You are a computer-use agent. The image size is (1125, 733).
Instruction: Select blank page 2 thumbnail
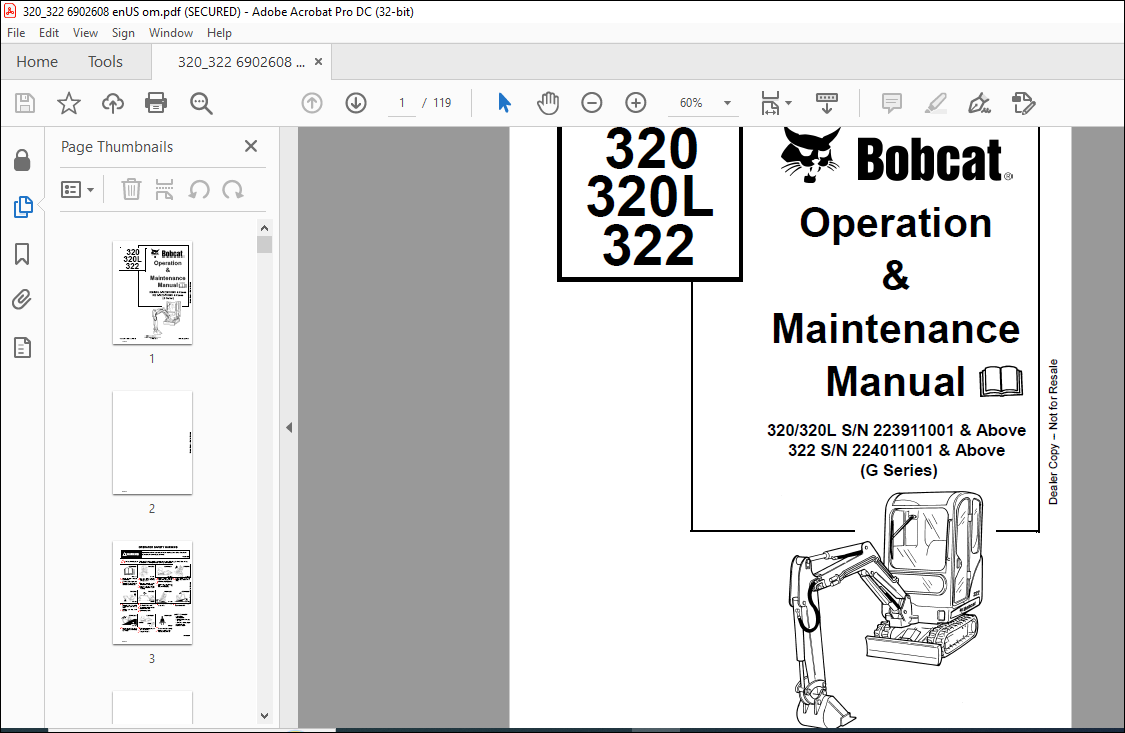(152, 443)
